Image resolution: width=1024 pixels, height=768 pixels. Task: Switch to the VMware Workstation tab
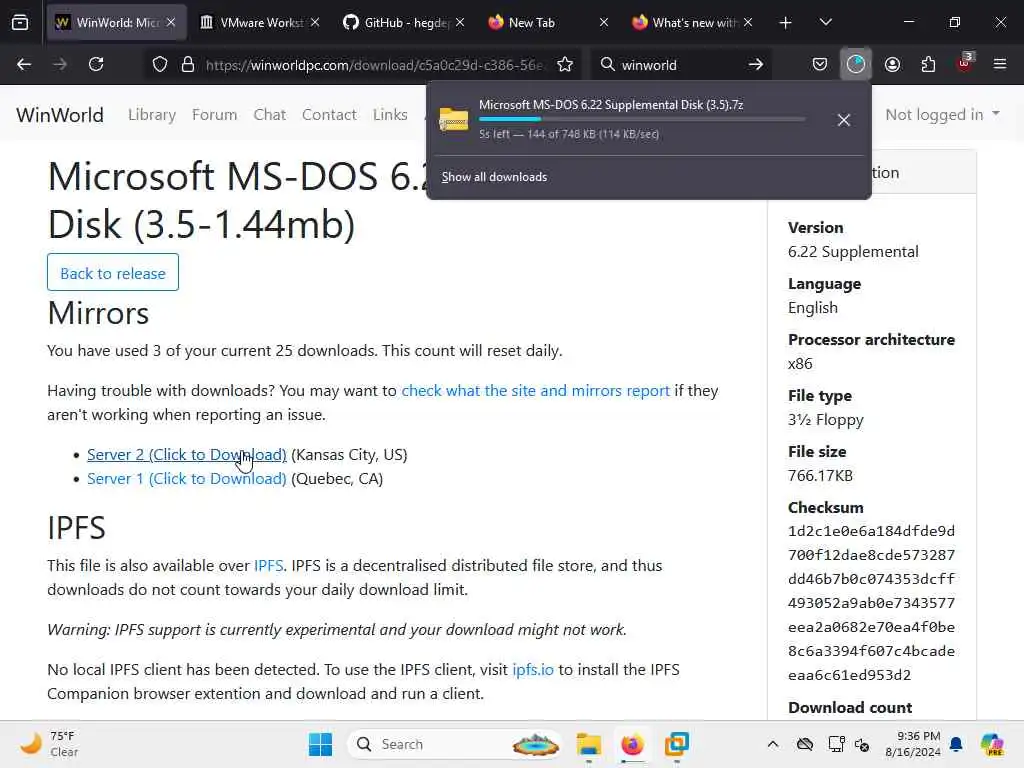tap(260, 23)
